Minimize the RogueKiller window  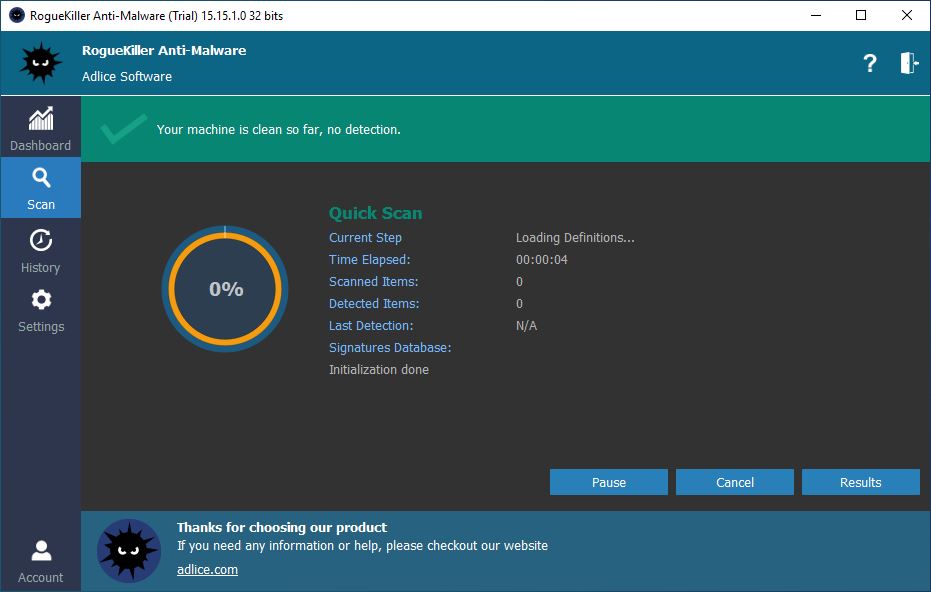pos(816,15)
